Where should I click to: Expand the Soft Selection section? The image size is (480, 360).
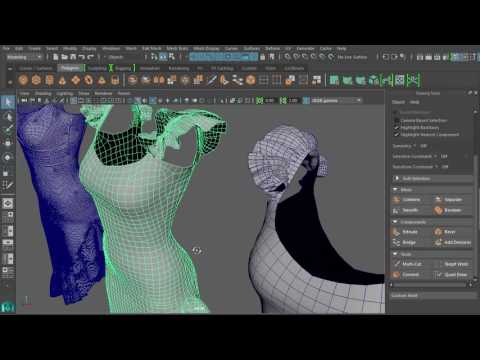click(x=432, y=179)
